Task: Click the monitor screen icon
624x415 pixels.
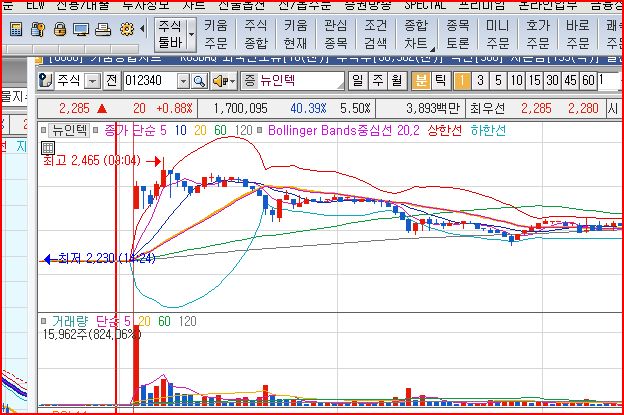Action: (79, 29)
